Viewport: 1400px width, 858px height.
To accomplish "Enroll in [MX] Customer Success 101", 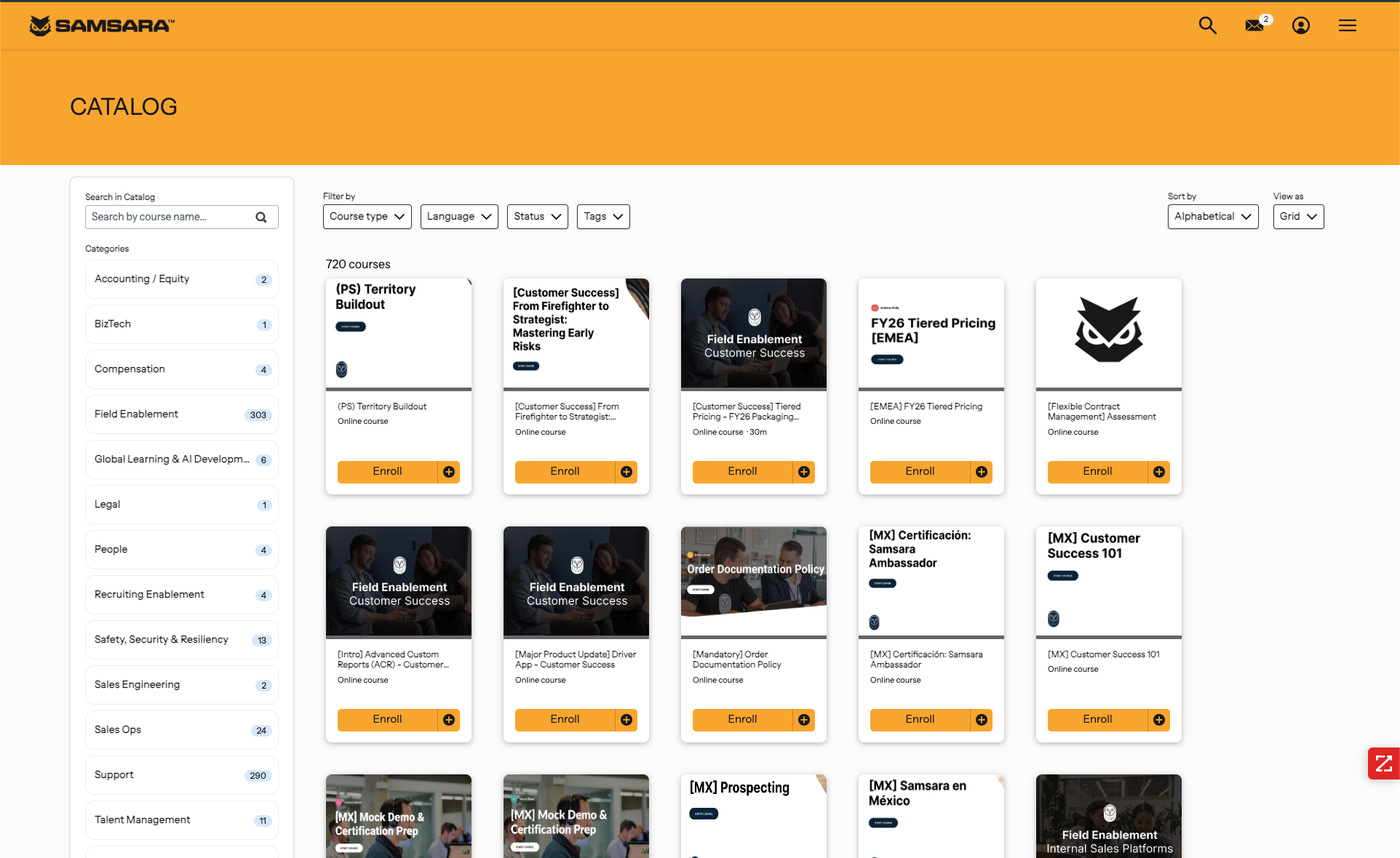I will (1097, 720).
